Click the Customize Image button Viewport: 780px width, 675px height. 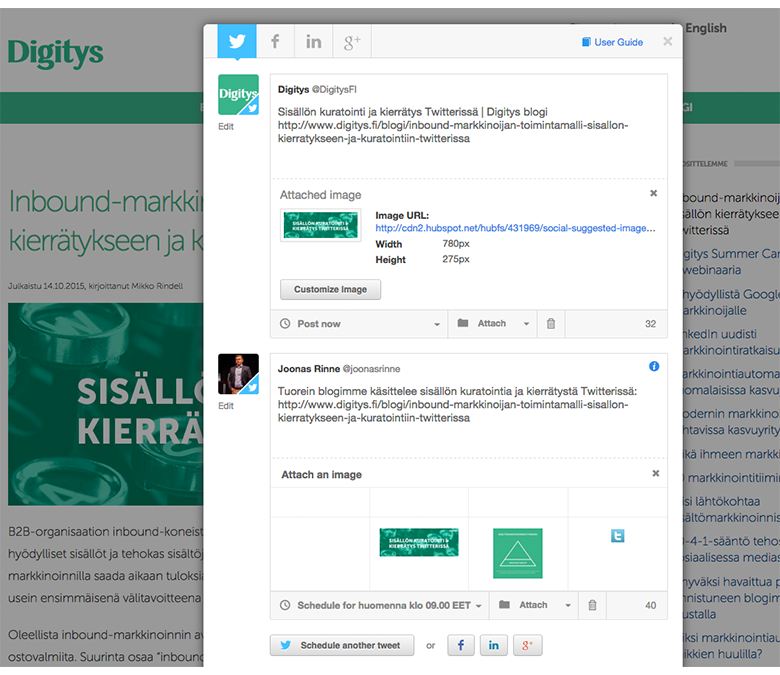(x=330, y=289)
